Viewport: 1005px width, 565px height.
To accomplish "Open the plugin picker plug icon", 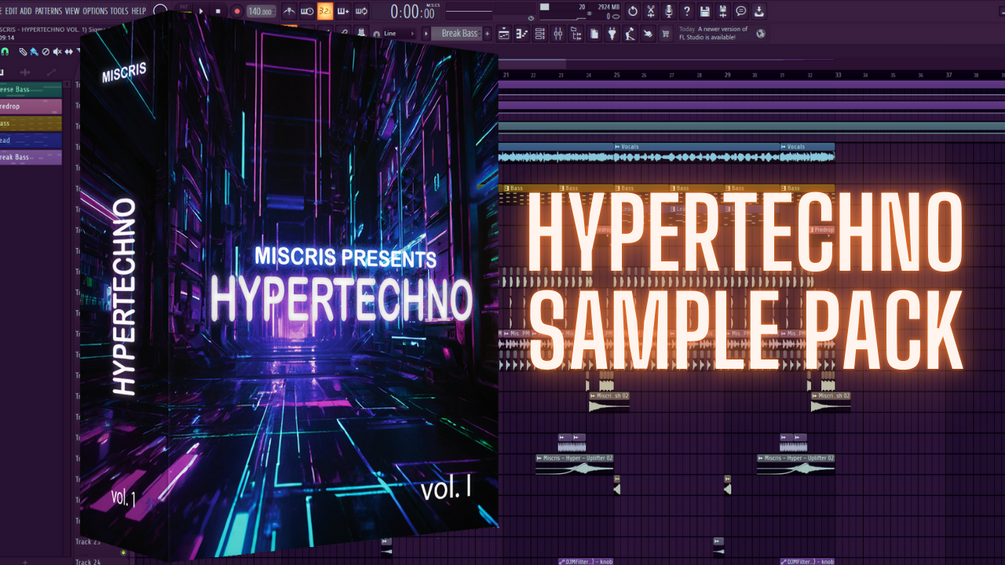I will 612,33.
